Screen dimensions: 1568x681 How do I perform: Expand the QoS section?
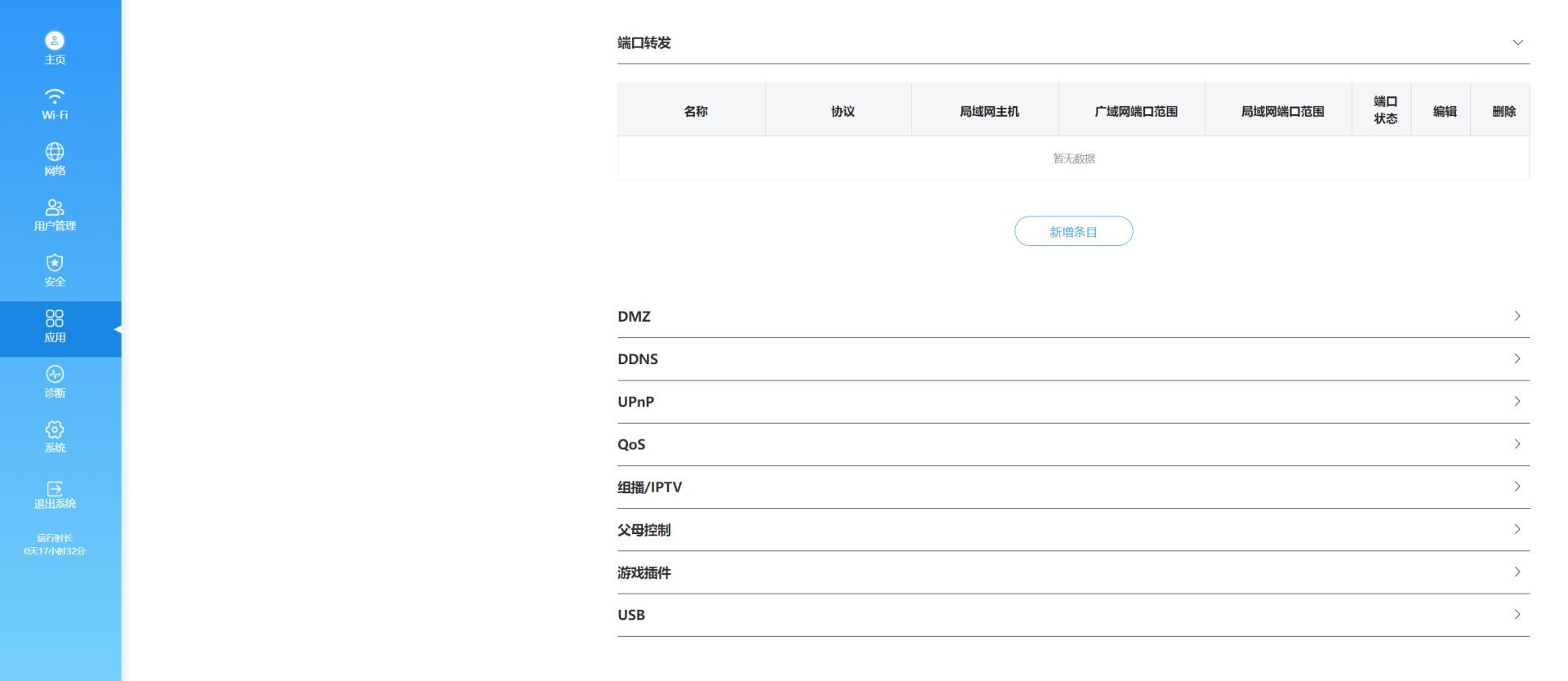point(1517,444)
